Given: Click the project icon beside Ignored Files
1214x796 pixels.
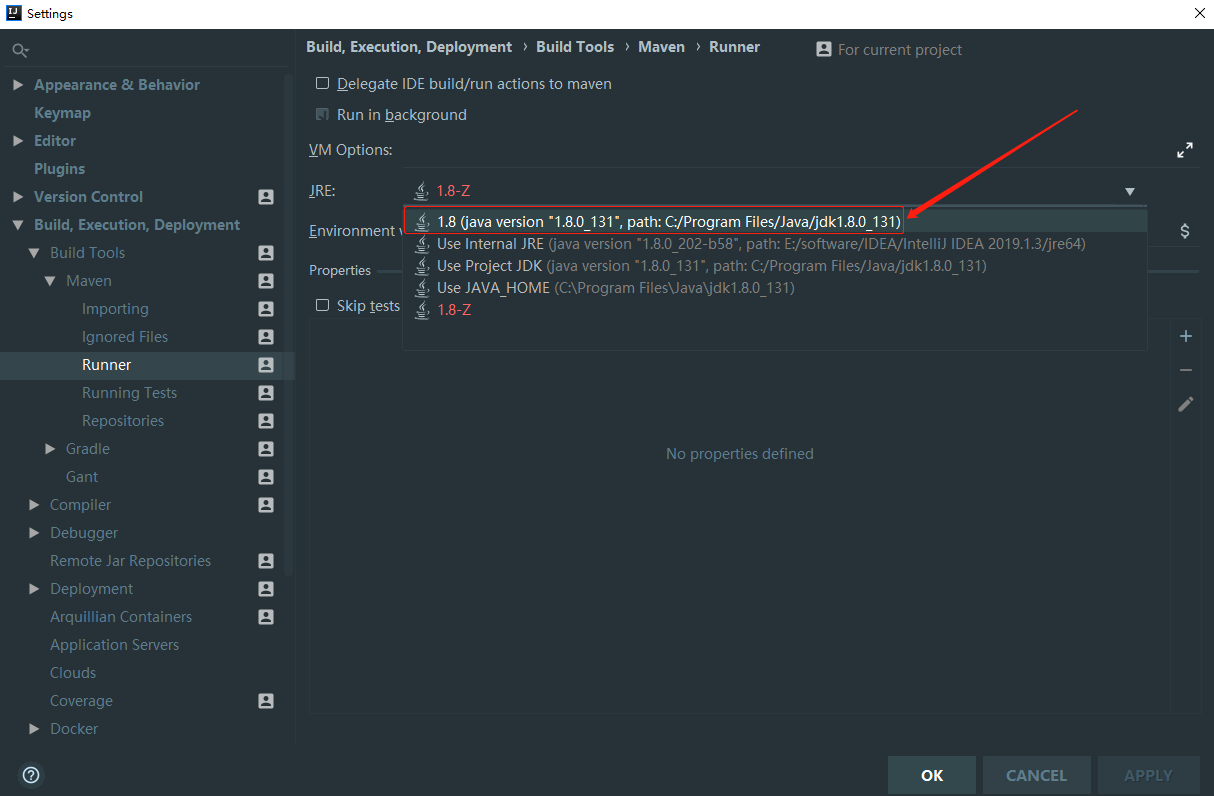Looking at the screenshot, I should (266, 337).
